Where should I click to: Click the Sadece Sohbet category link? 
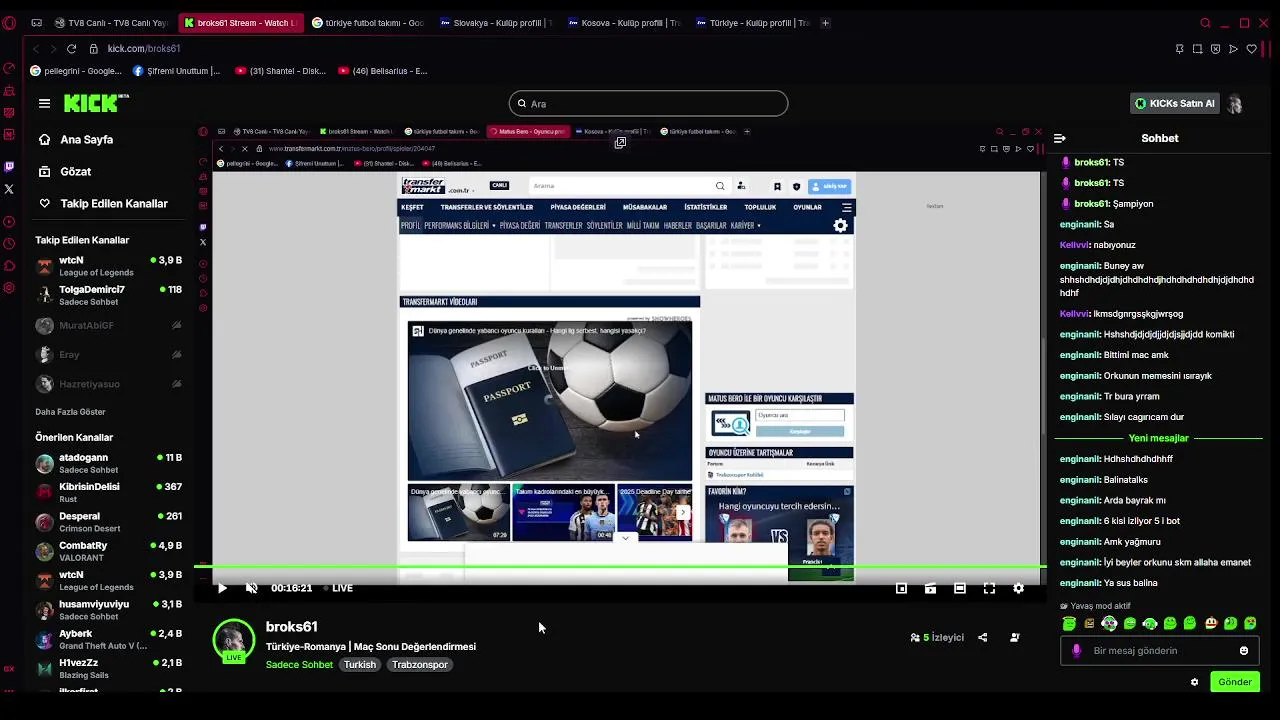tap(299, 665)
